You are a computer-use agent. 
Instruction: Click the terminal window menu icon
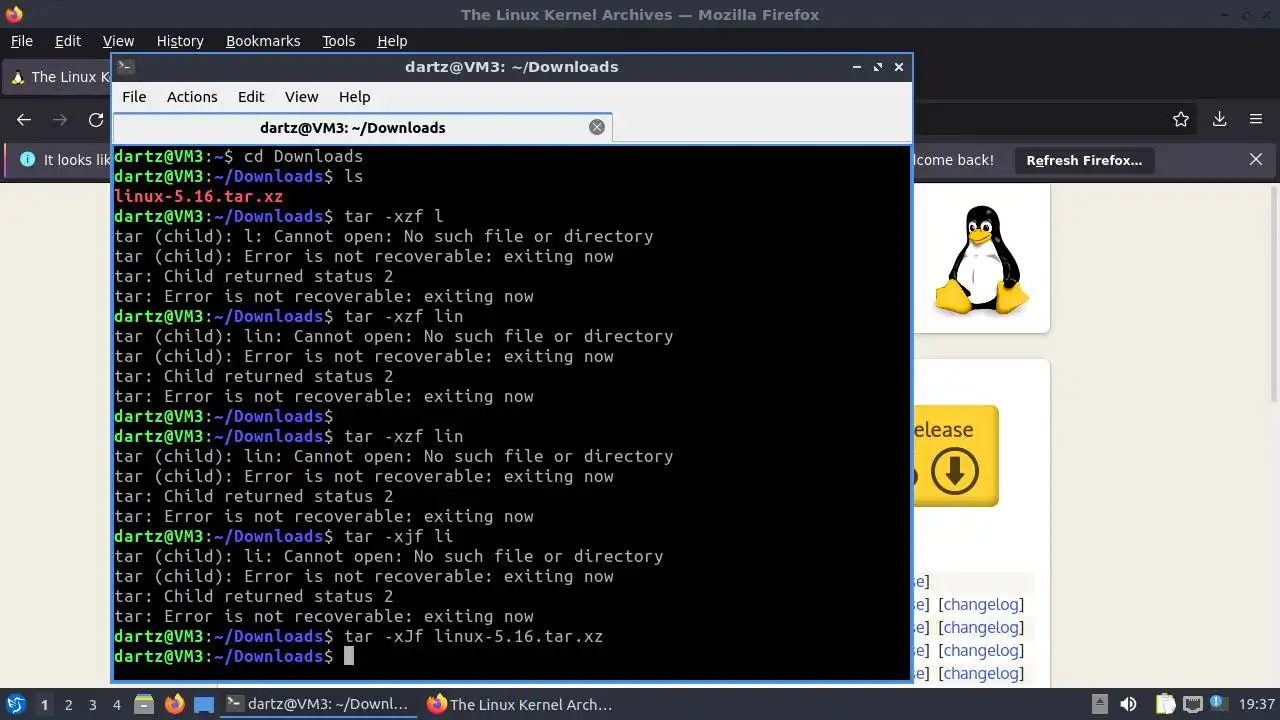pyautogui.click(x=125, y=67)
